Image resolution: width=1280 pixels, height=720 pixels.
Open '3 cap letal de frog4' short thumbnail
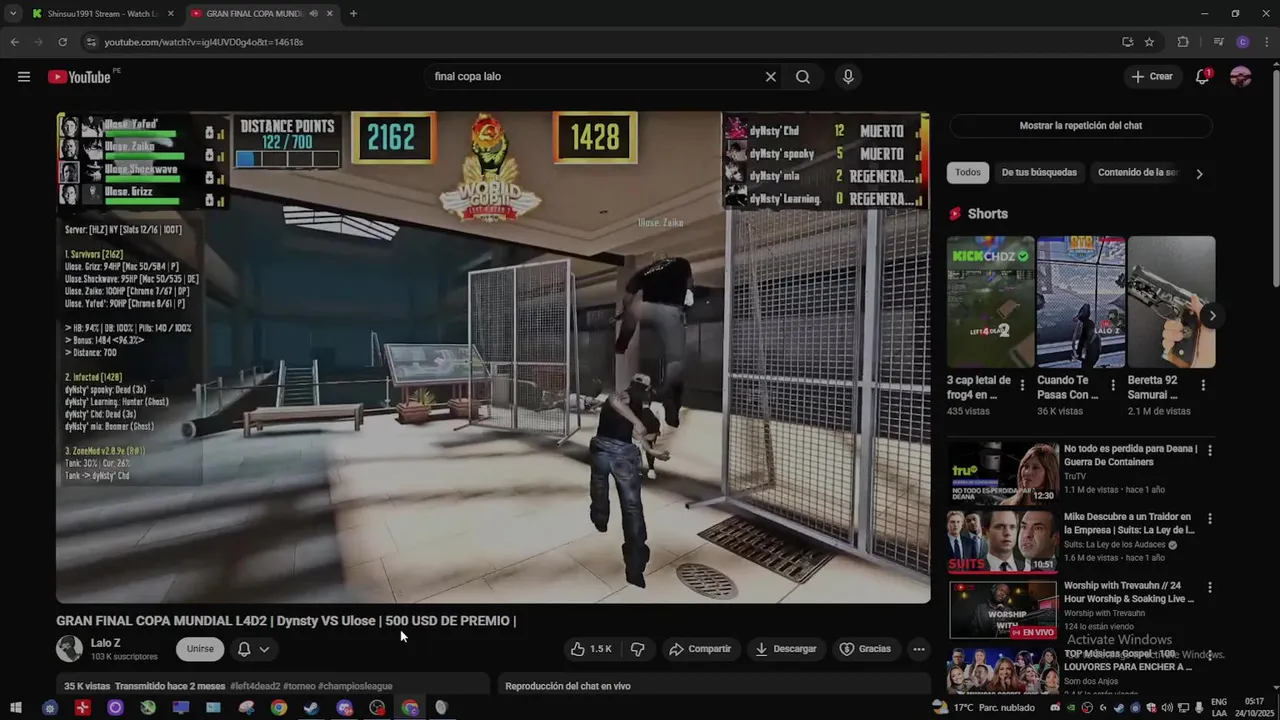tap(990, 302)
